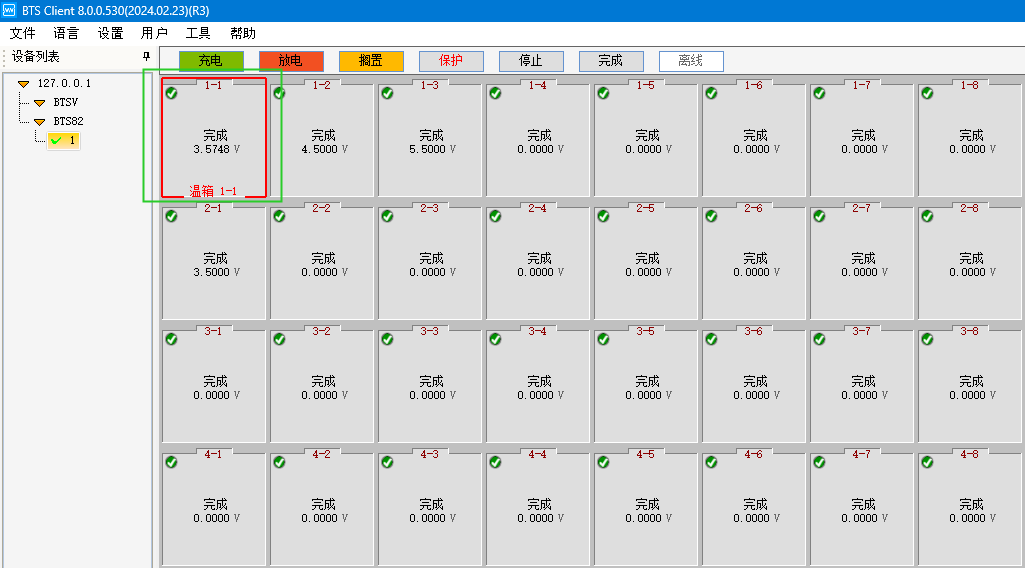This screenshot has width=1025, height=568.
Task: Click the green check icon on channel 1-5
Action: point(603,93)
